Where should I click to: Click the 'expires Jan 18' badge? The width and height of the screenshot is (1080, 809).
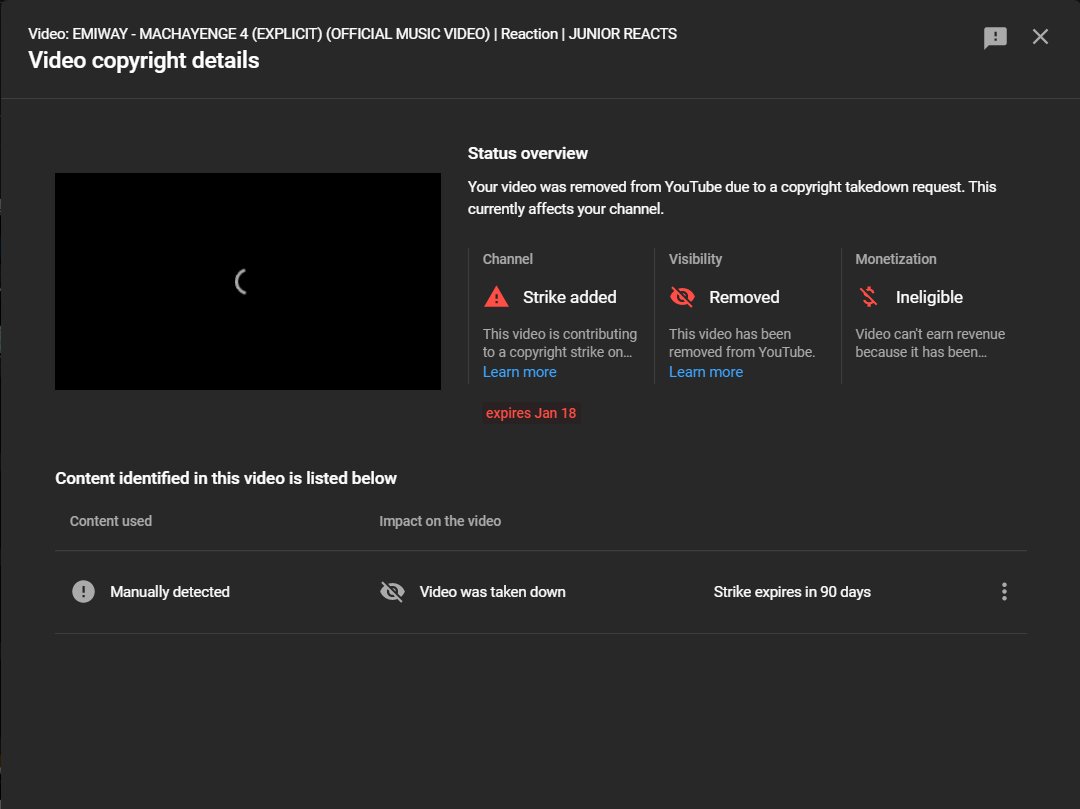pos(531,413)
